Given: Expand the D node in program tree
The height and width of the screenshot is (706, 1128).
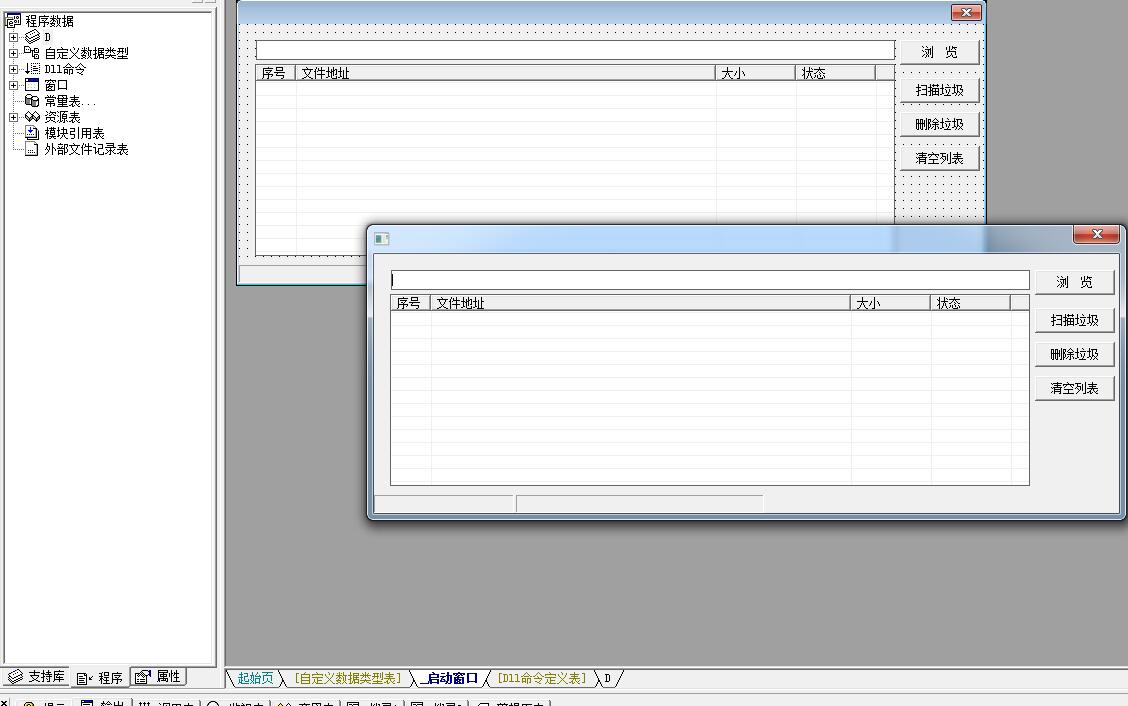Looking at the screenshot, I should 13,37.
